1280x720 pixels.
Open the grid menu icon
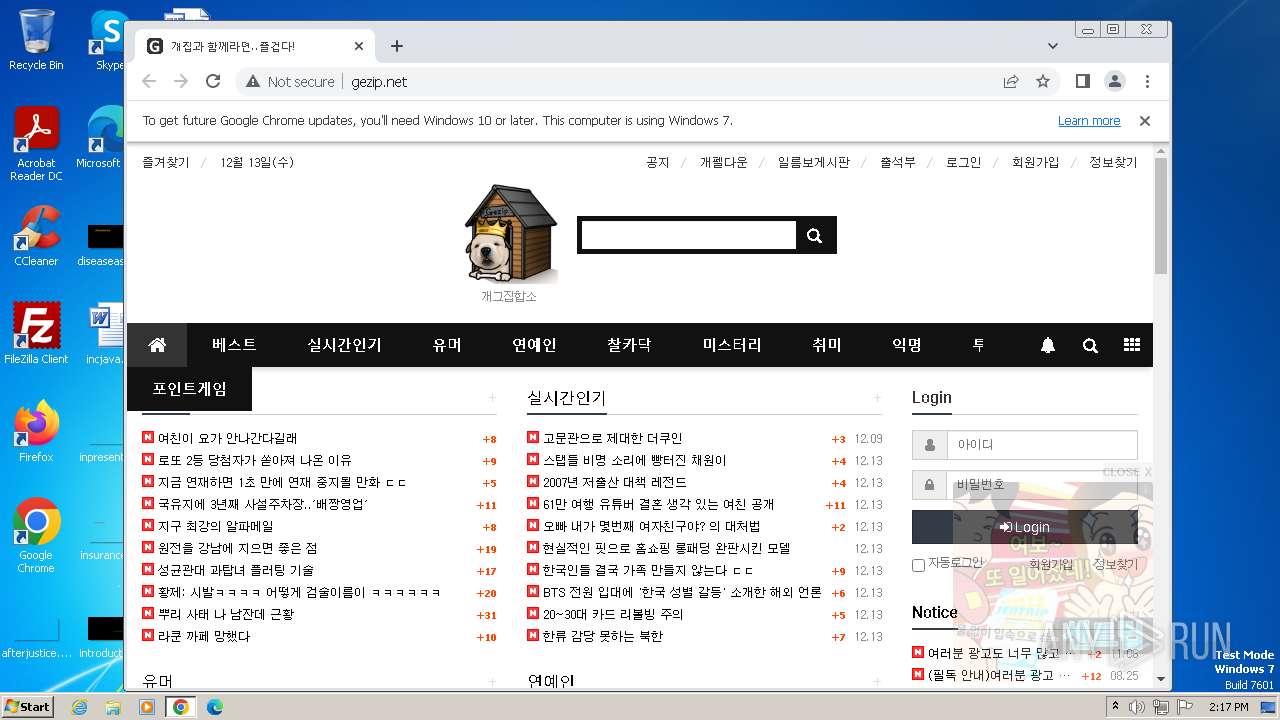click(x=1132, y=345)
